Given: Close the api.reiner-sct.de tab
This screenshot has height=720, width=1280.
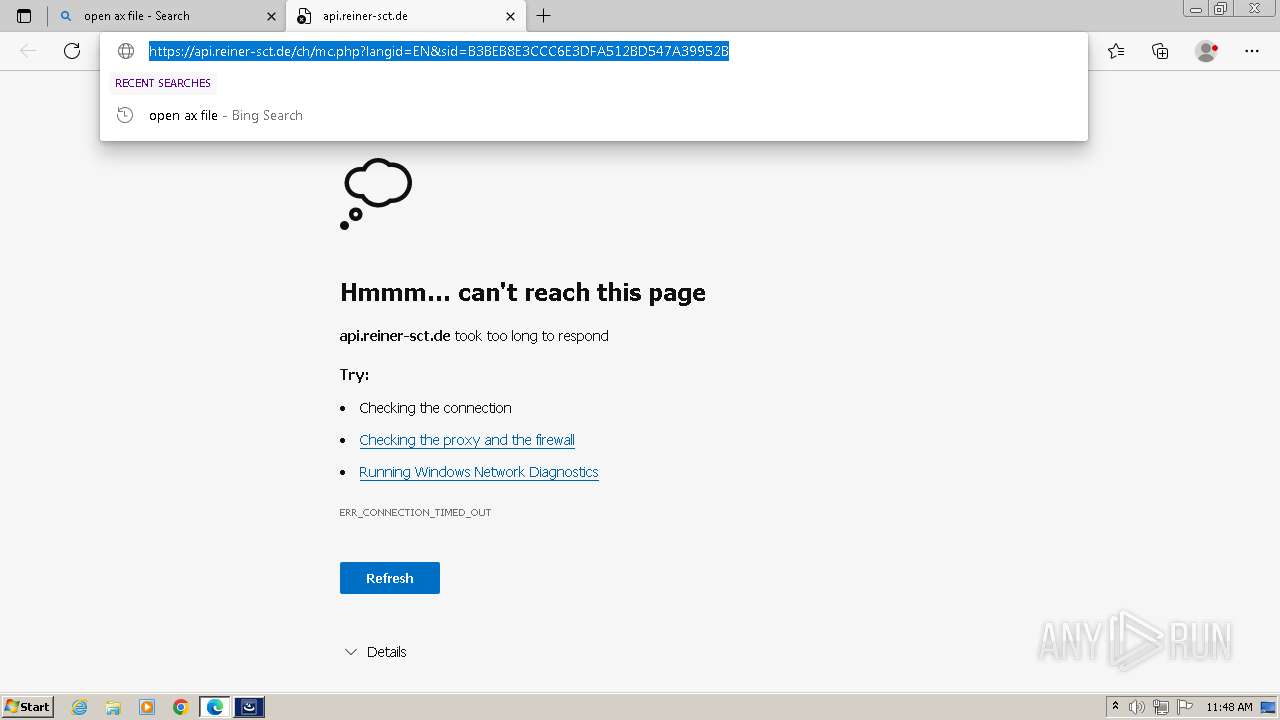Looking at the screenshot, I should click(510, 16).
